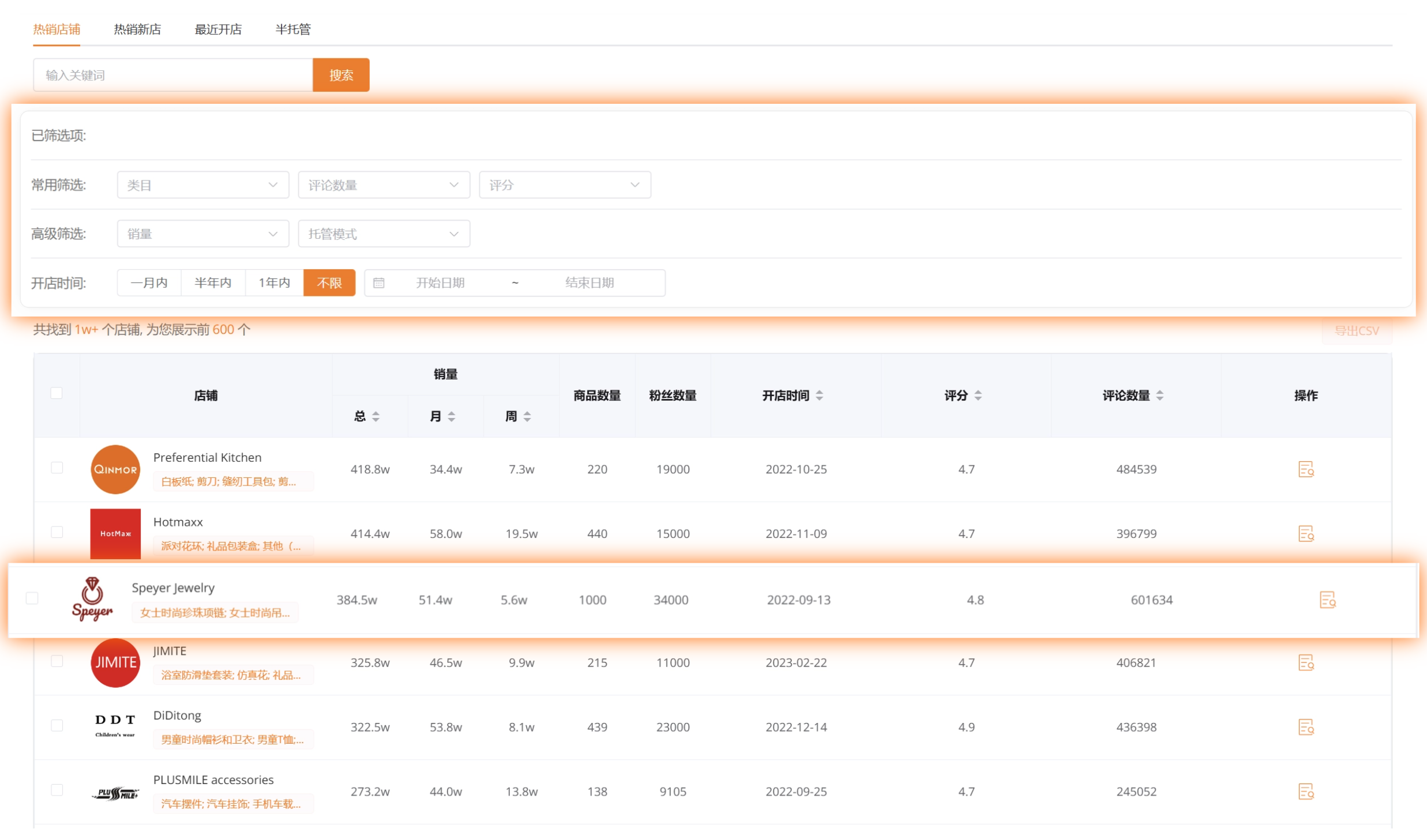The image size is (1427, 840).
Task: Open the 评论数量 filter dropdown
Action: click(x=384, y=185)
